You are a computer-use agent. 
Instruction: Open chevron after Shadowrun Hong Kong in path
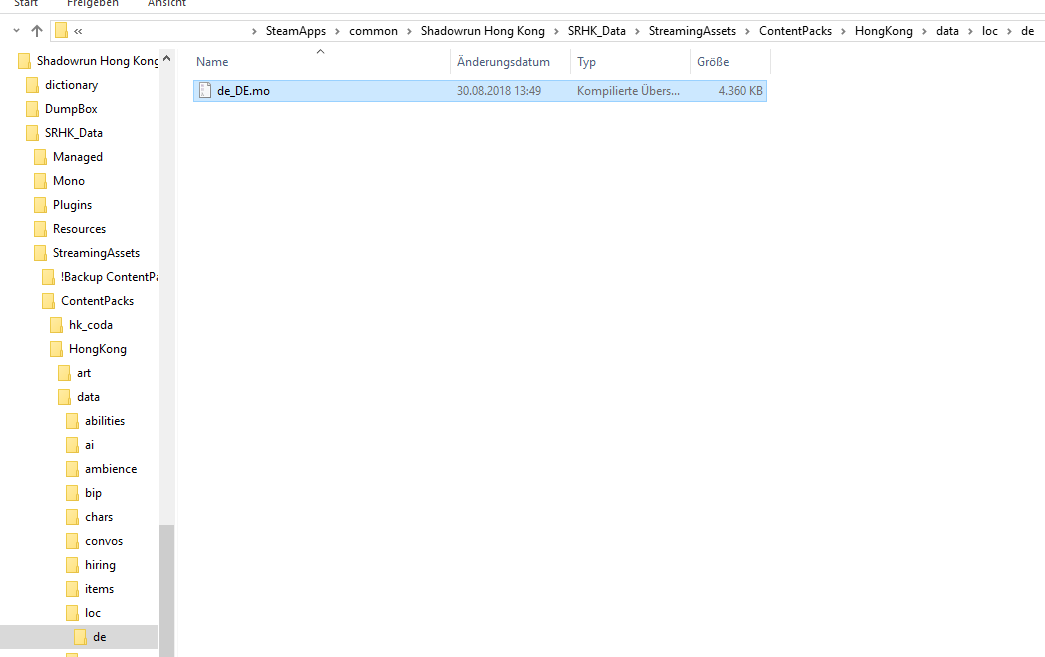pos(556,31)
